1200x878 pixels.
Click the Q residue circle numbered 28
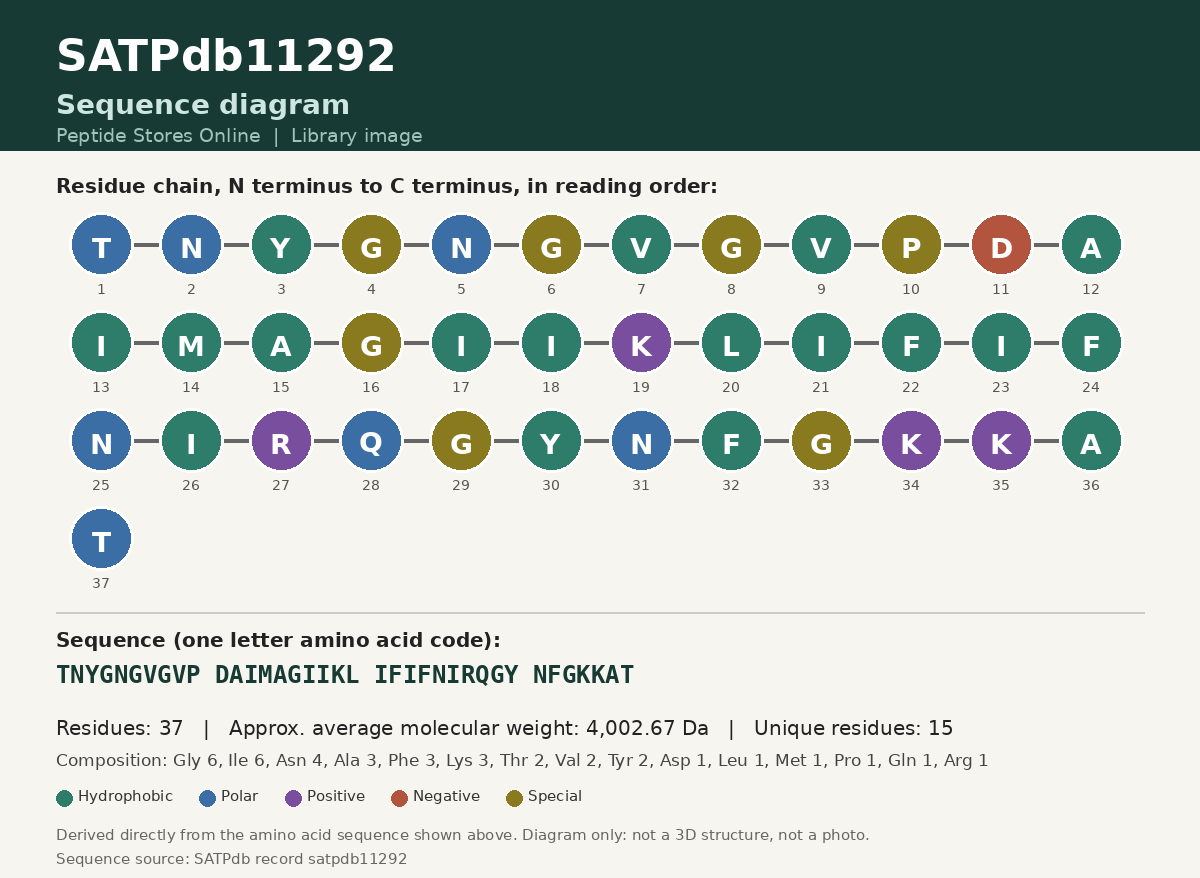click(371, 441)
